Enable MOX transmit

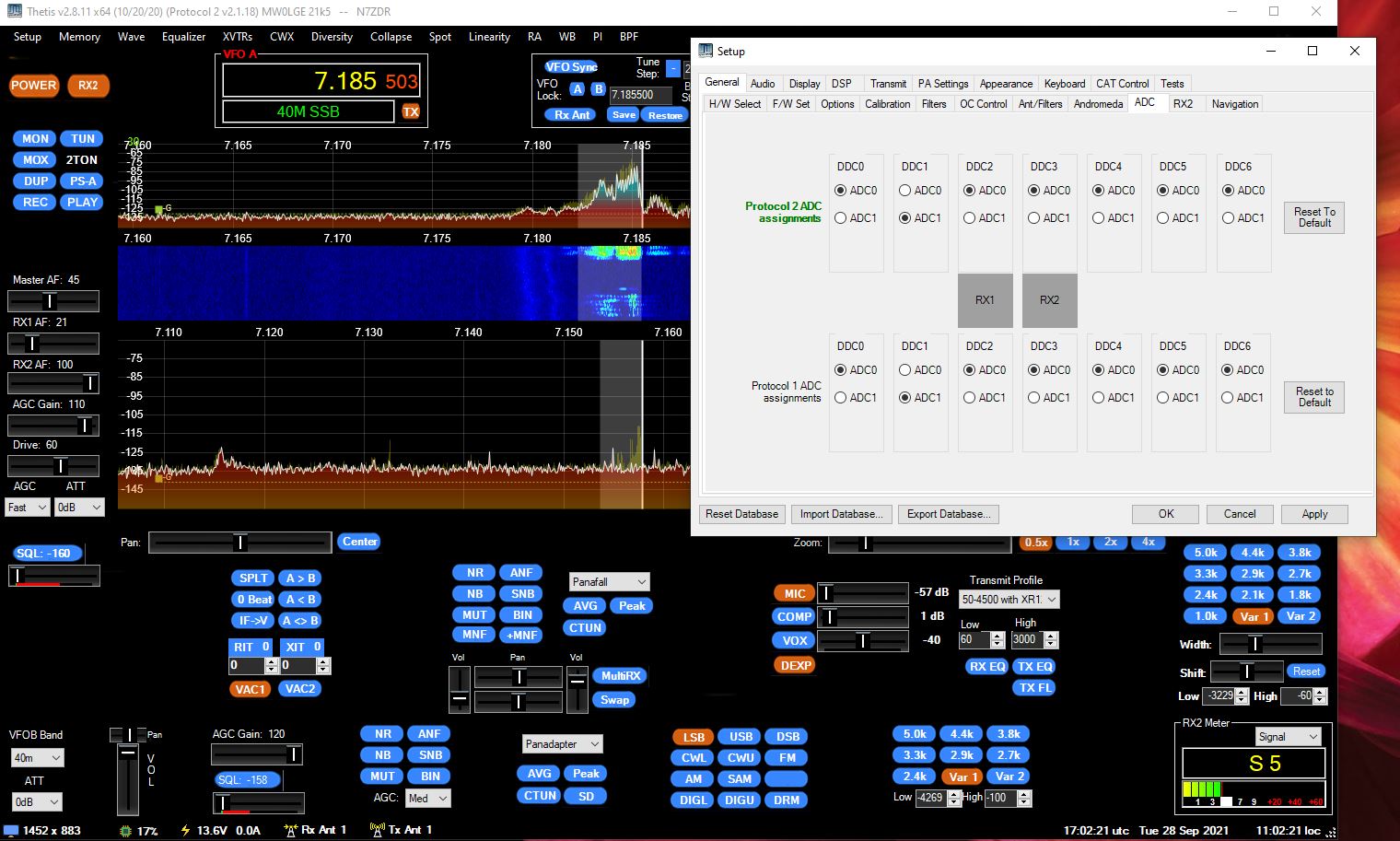[35, 160]
